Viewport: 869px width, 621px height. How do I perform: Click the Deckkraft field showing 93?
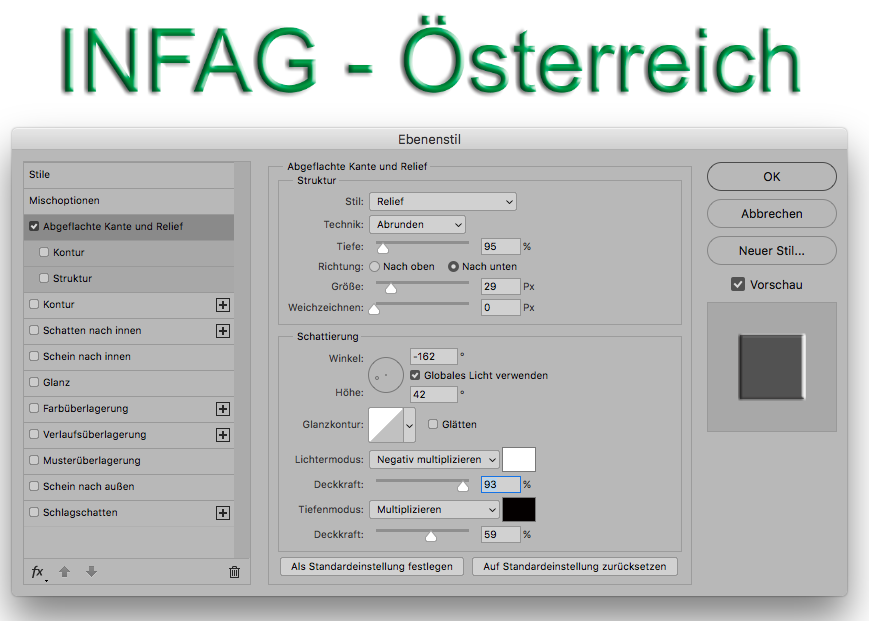[x=500, y=485]
